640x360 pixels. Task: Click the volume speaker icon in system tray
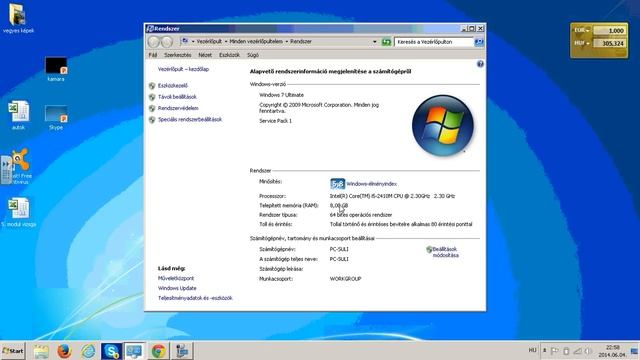(x=588, y=351)
